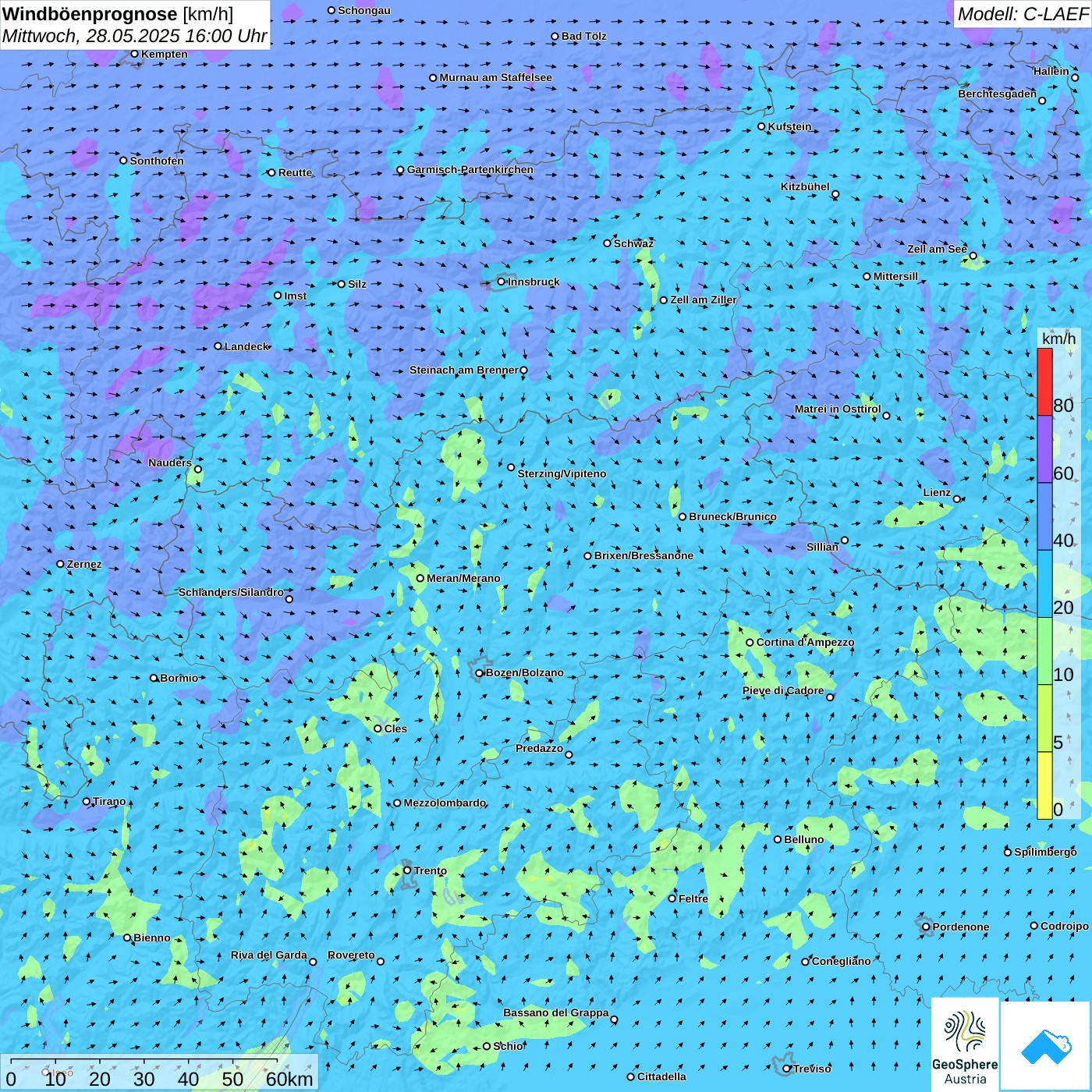Screen dimensions: 1092x1092
Task: Click the 'Rovereto' label
Action: click(351, 955)
